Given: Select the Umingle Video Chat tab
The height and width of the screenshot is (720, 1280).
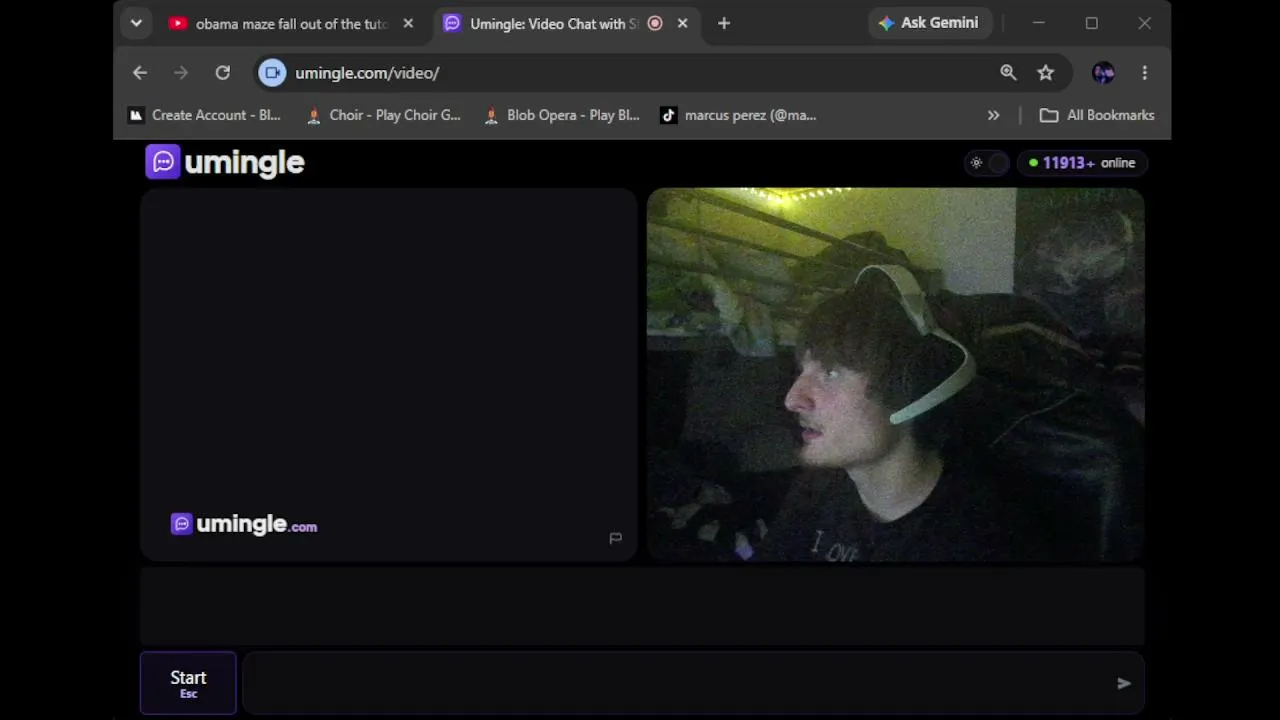Looking at the screenshot, I should (553, 23).
